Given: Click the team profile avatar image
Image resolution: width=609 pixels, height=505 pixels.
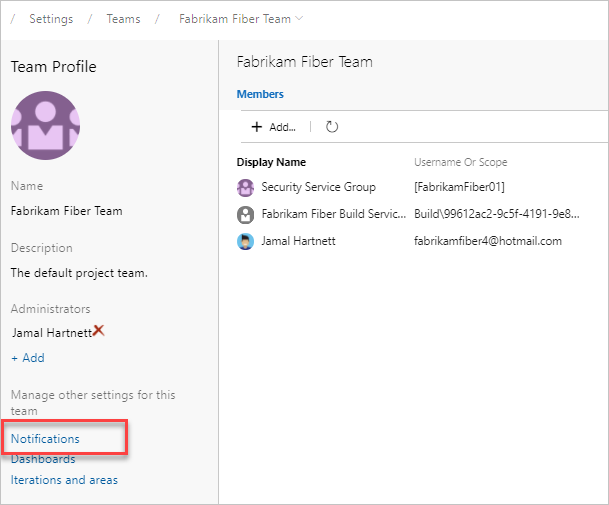Looking at the screenshot, I should coord(45,125).
